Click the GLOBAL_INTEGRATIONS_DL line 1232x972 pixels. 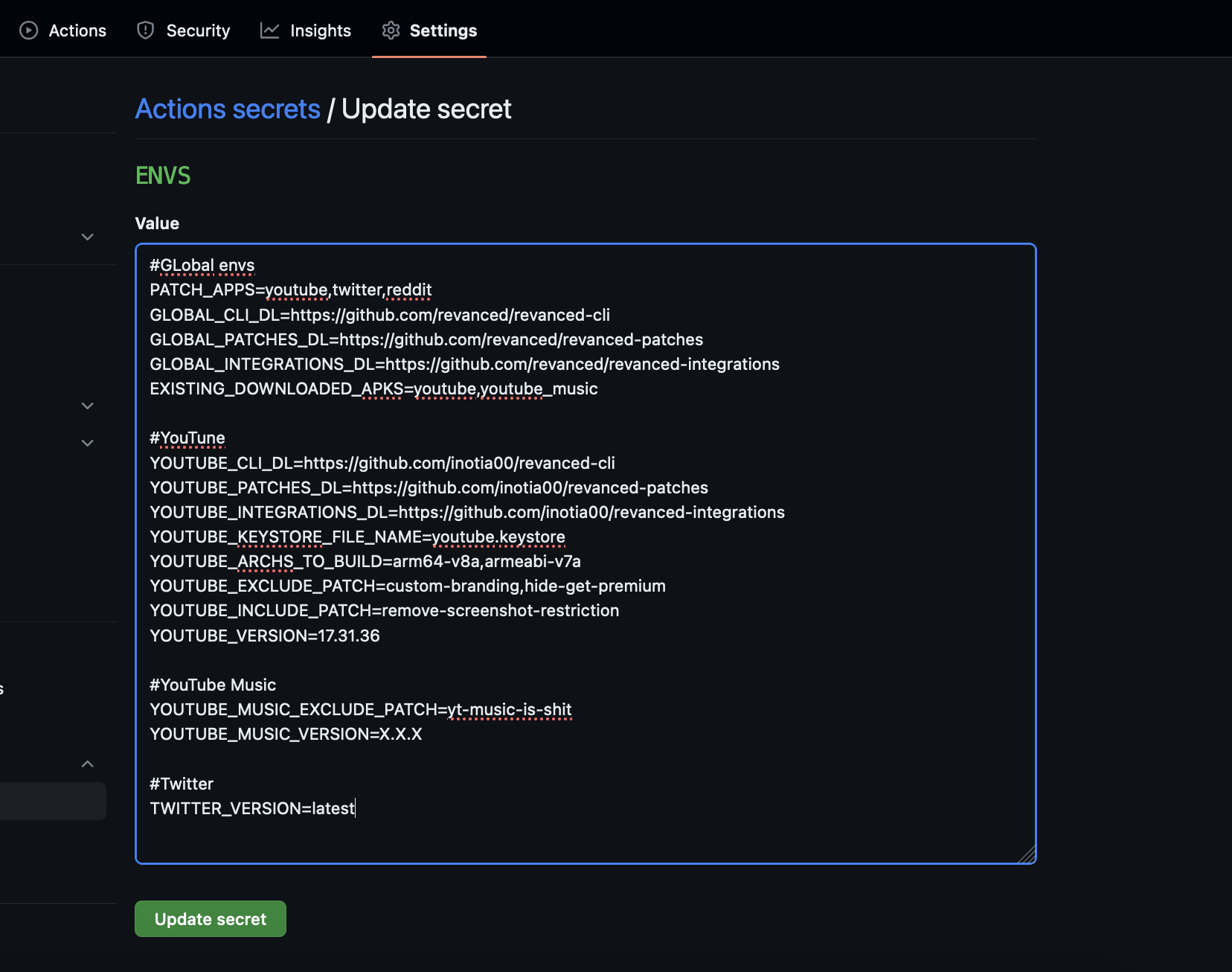[x=465, y=364]
